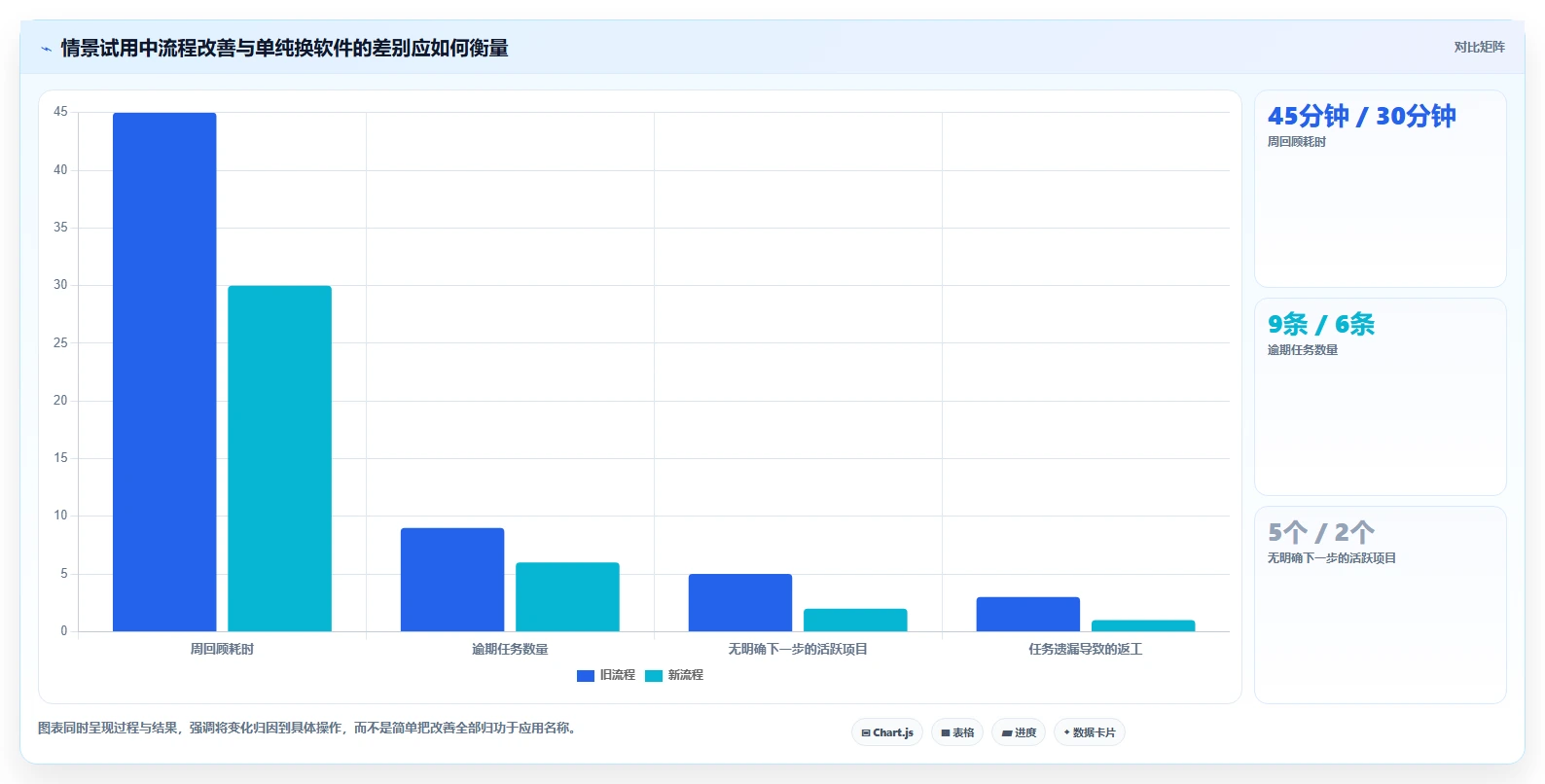Click the chart title 情景试用中流程改善
1545x784 pixels.
point(284,49)
